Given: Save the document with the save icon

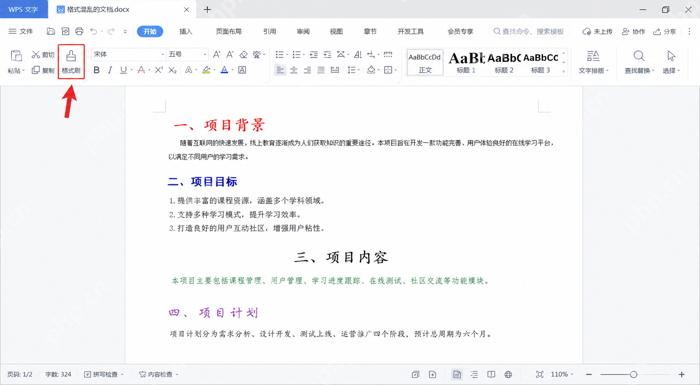Looking at the screenshot, I should (x=51, y=31).
